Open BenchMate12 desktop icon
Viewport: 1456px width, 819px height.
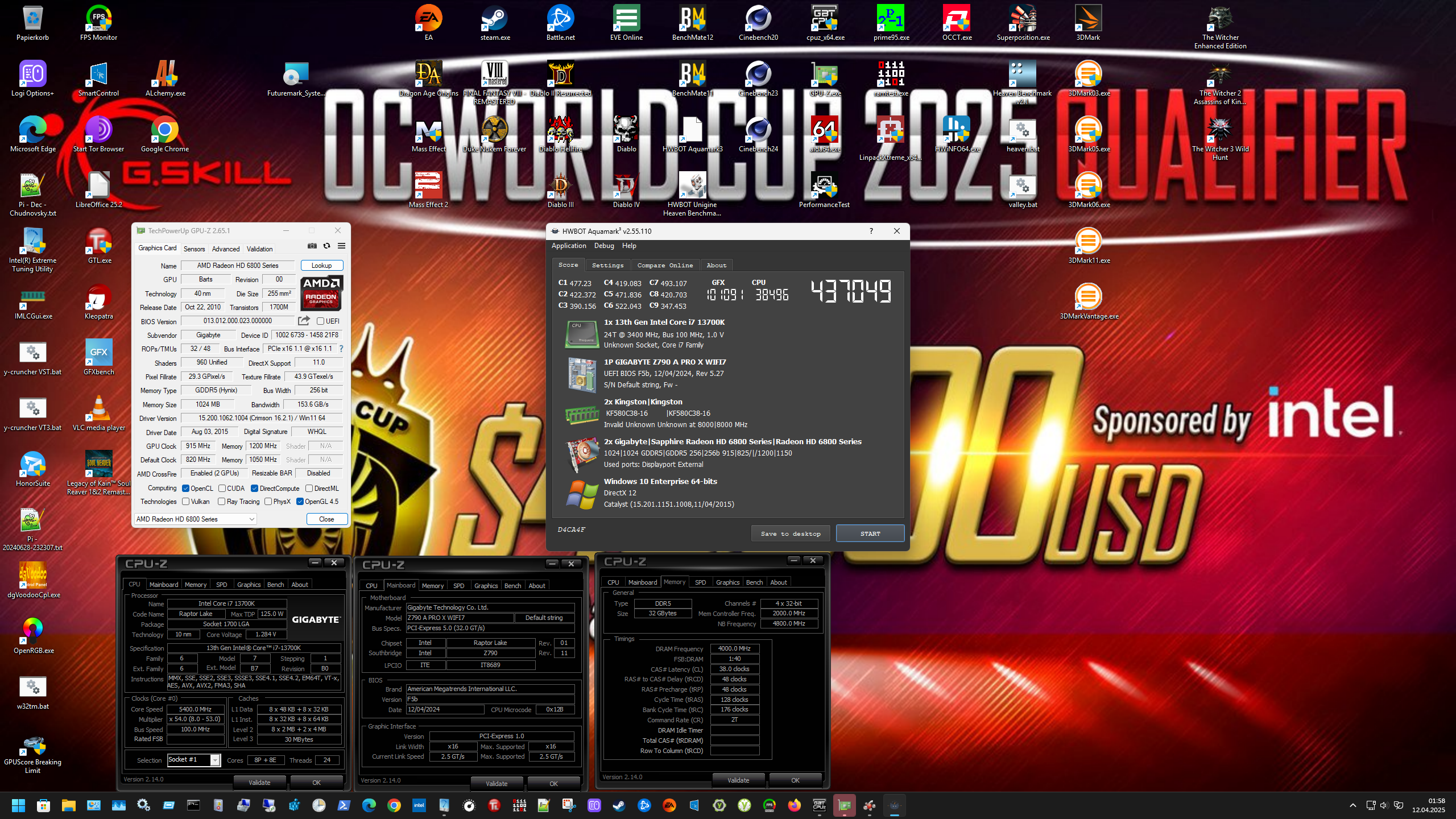coord(692,24)
